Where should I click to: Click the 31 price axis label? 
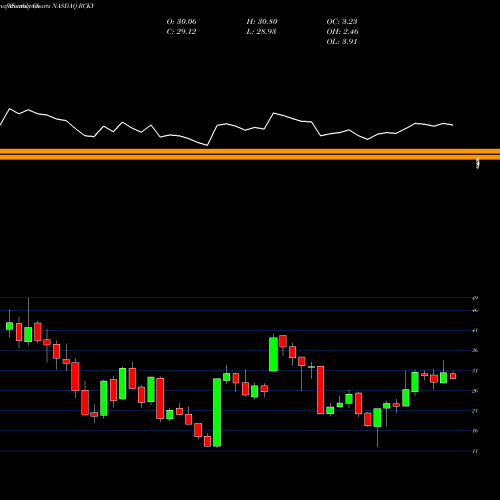pos(475,371)
